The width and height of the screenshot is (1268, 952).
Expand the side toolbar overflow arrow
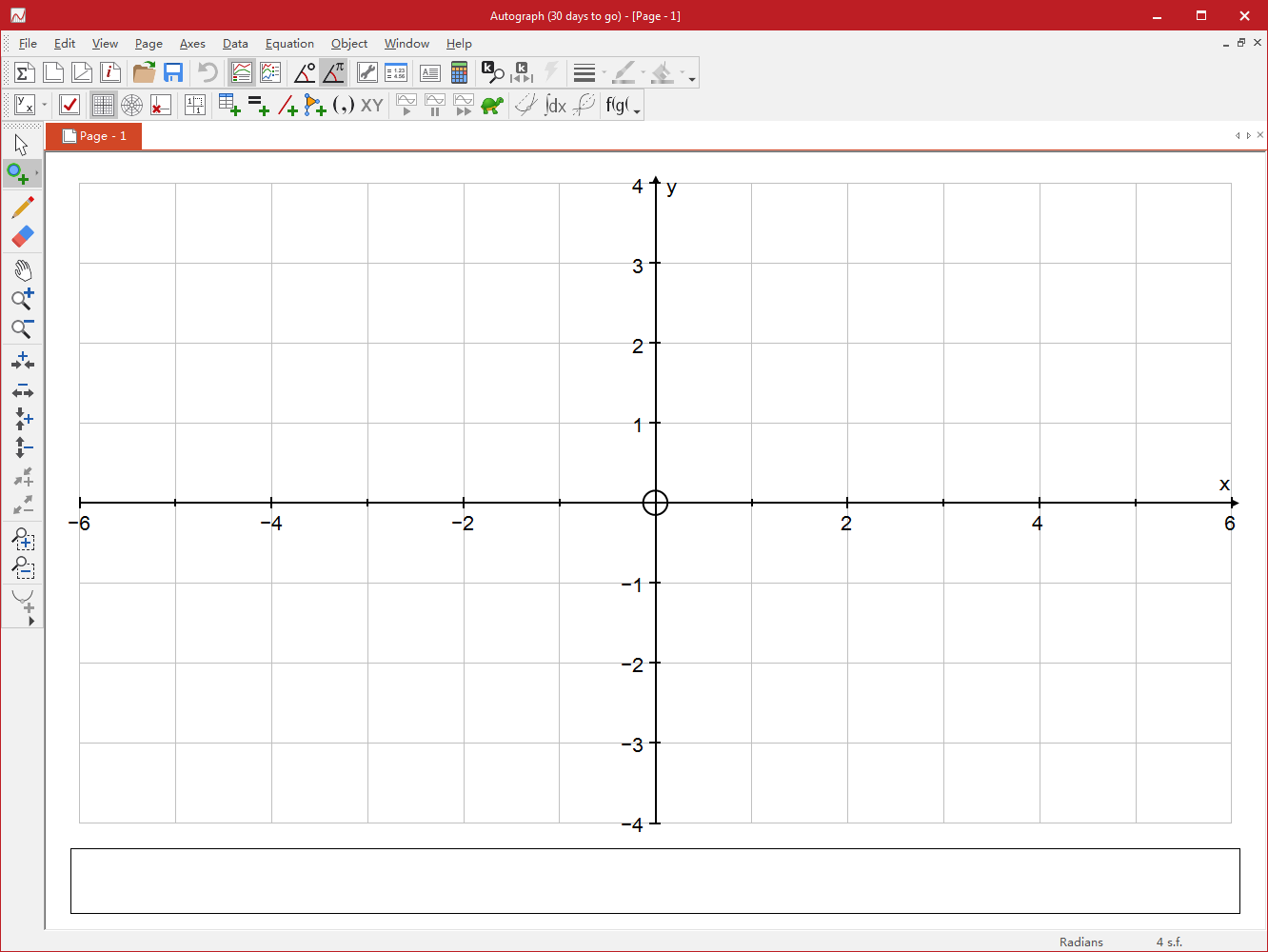point(31,621)
